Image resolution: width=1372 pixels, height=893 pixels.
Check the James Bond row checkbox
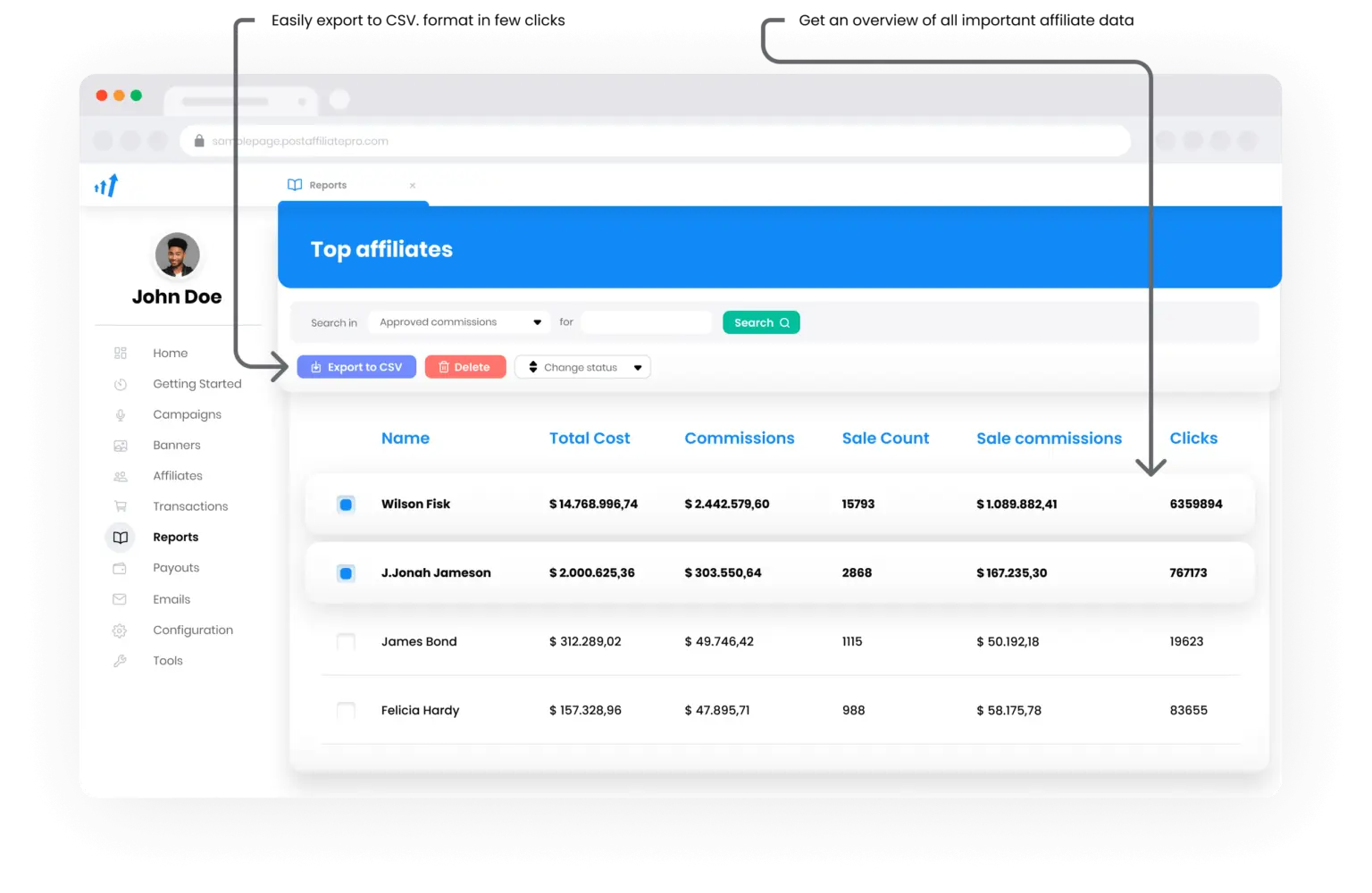click(346, 641)
